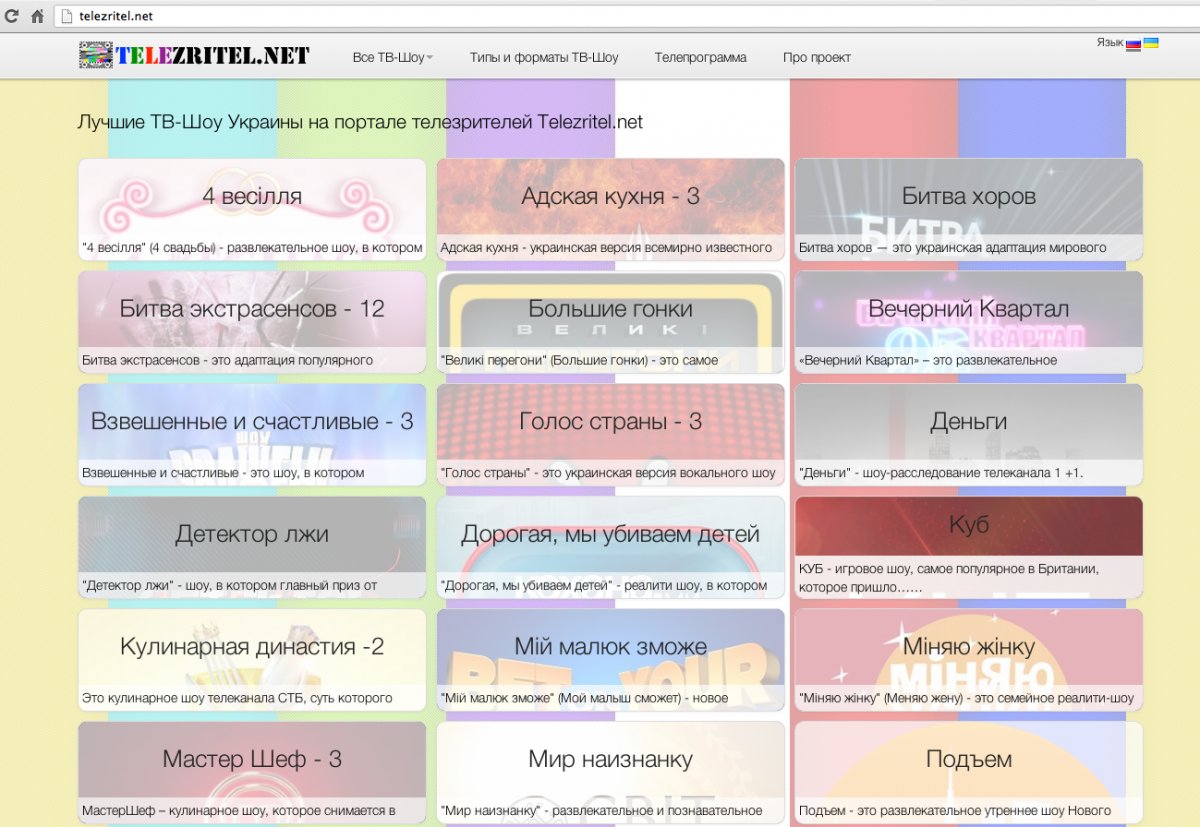Viewport: 1200px width, 827px height.
Task: Click description "Это кулинарное шоу телеканала СТБ"
Action: coord(237,698)
